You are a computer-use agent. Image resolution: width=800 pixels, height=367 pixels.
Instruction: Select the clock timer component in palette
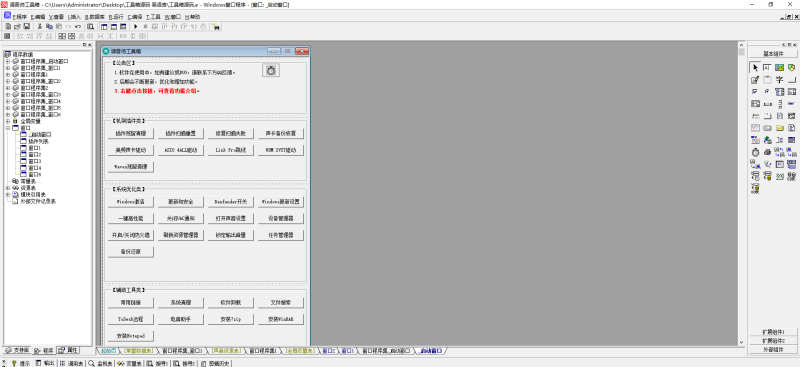pyautogui.click(x=755, y=152)
